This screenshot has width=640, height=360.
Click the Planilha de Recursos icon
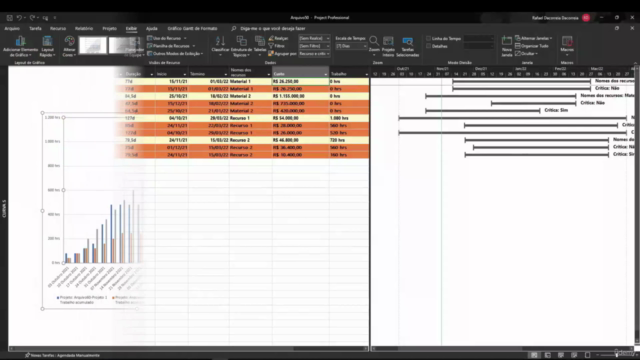coord(150,46)
